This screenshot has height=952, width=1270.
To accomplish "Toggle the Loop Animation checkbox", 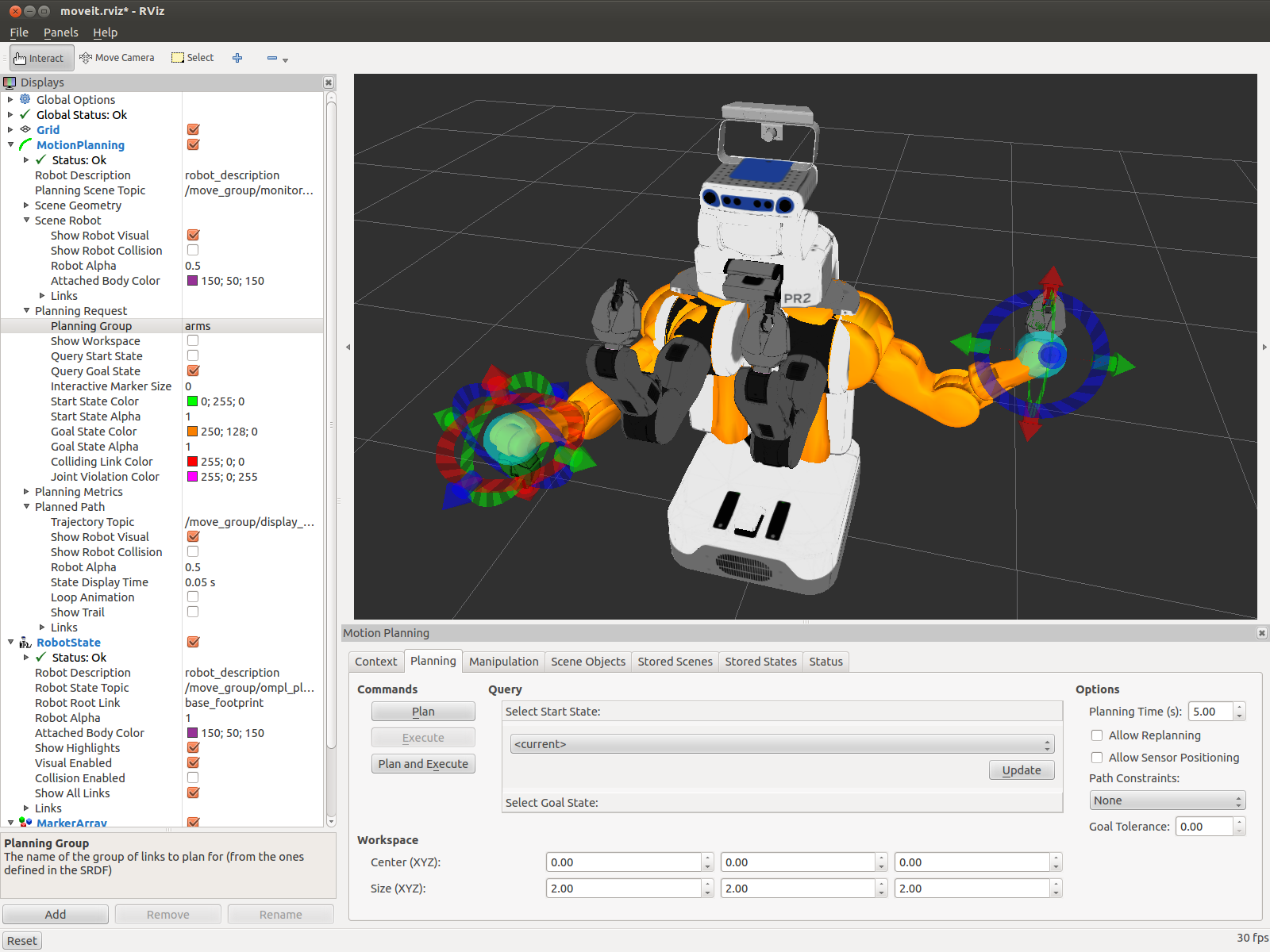I will (193, 597).
